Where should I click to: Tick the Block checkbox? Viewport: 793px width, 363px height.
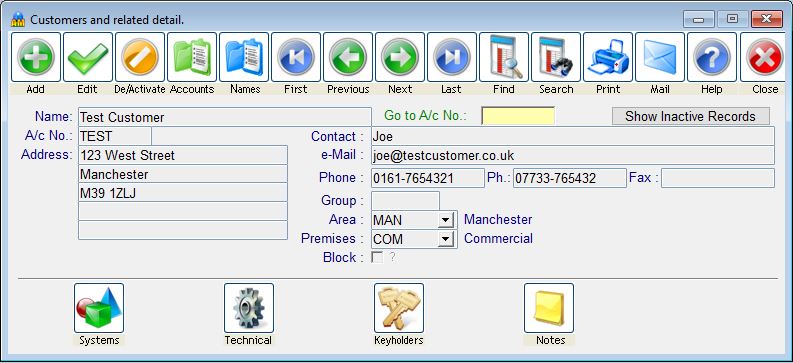coord(377,257)
